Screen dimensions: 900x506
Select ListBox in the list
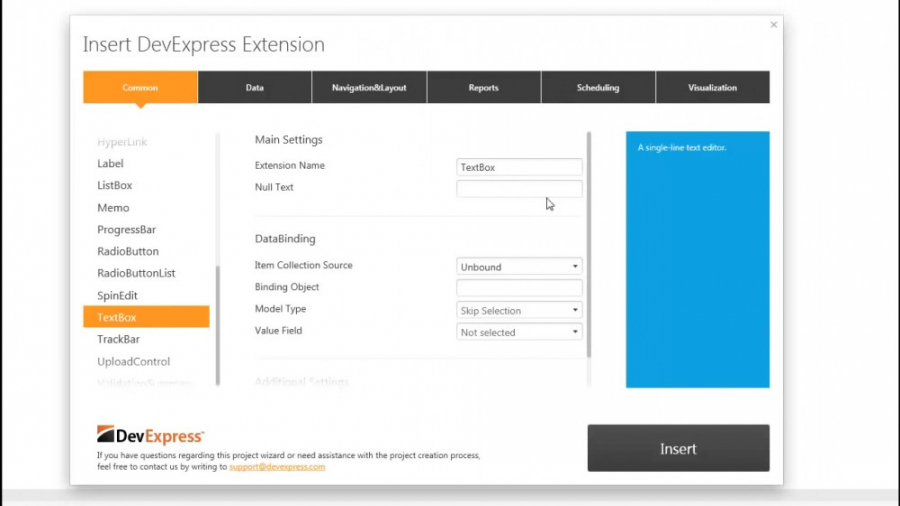pyautogui.click(x=115, y=185)
